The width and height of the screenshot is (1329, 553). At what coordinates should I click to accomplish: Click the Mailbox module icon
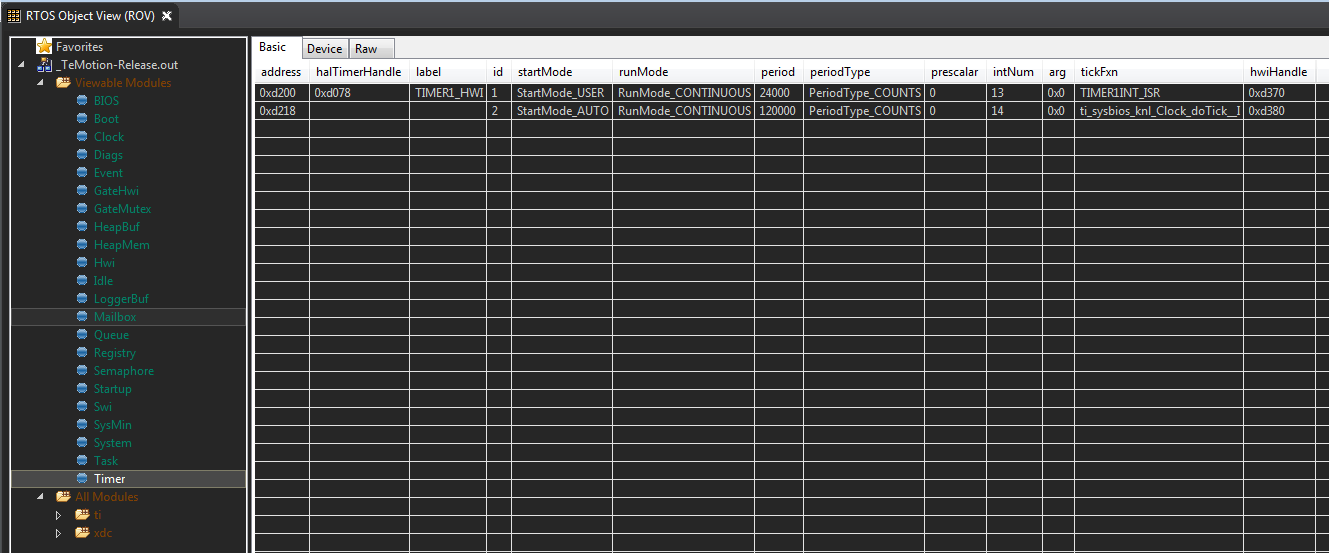[83, 317]
